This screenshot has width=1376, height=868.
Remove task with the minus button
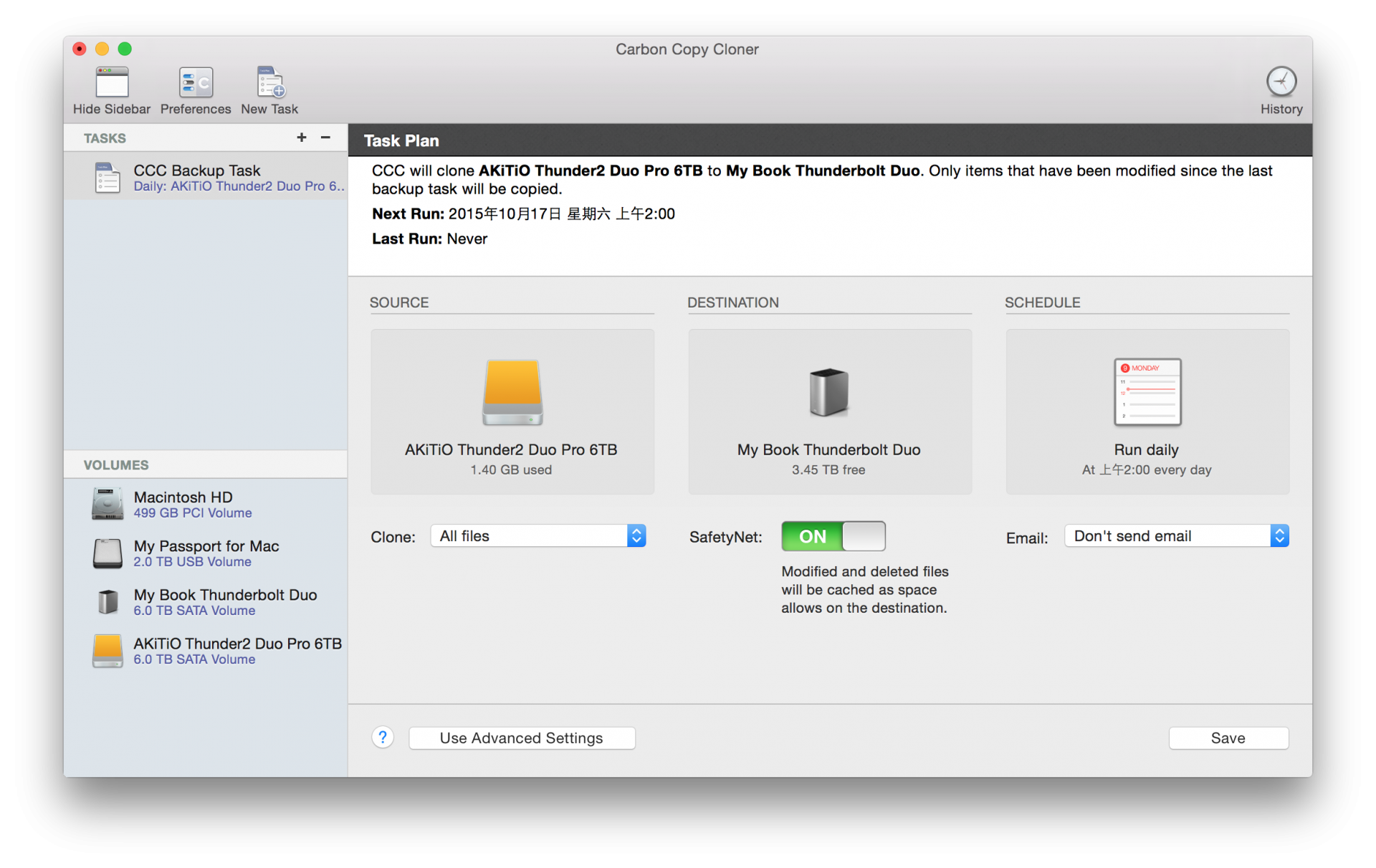(325, 138)
